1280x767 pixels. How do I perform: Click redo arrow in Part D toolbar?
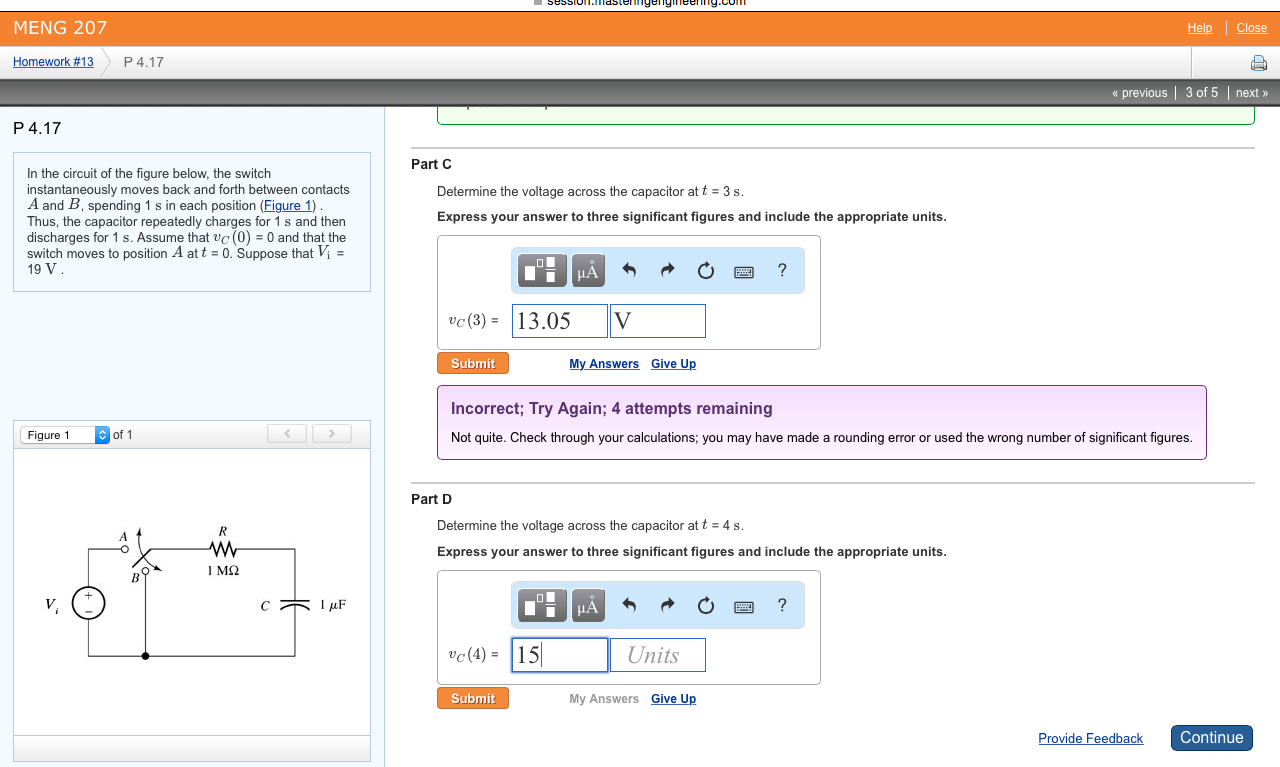click(667, 605)
